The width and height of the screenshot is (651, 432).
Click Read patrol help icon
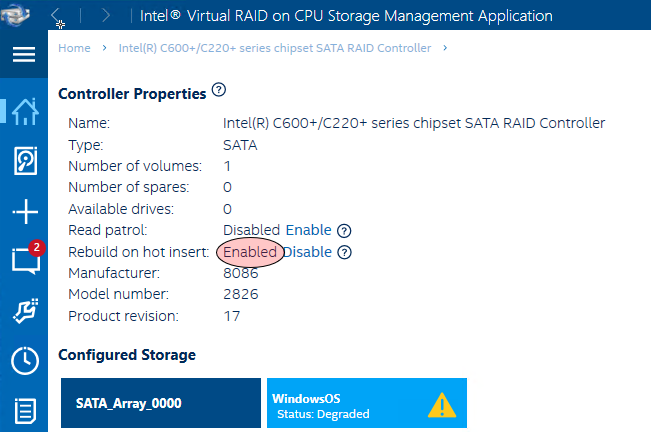[344, 231]
